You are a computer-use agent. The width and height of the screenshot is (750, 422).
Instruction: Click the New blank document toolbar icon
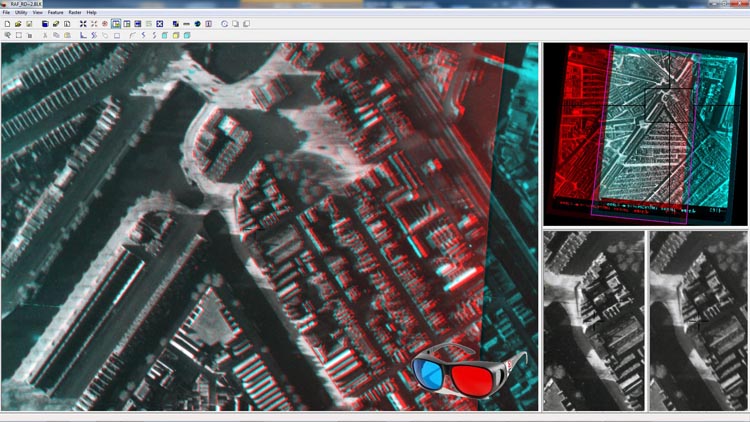pos(7,24)
